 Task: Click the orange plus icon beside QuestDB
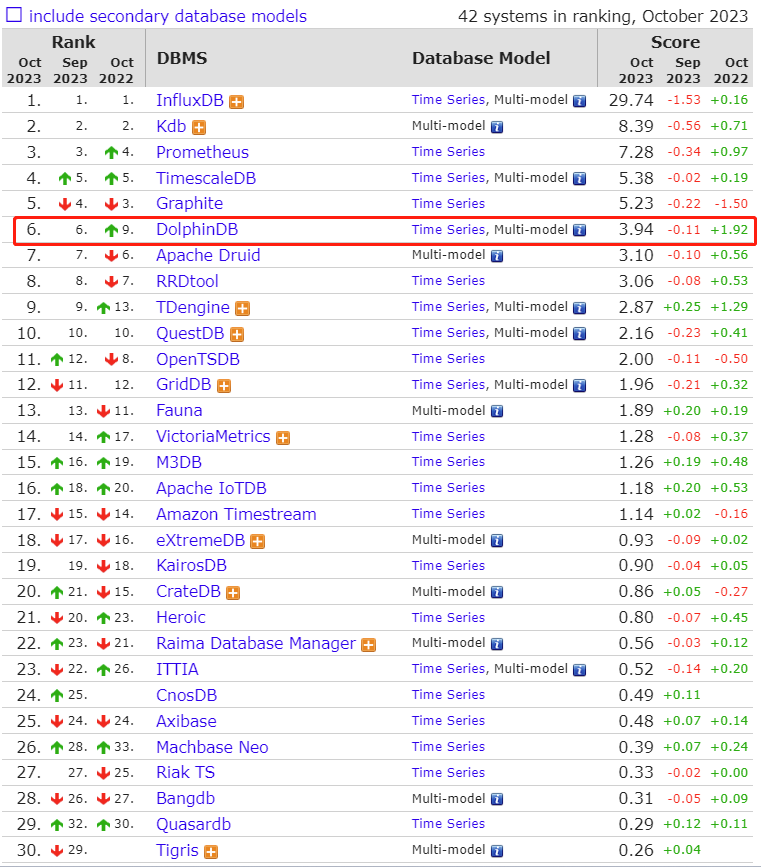click(x=237, y=335)
